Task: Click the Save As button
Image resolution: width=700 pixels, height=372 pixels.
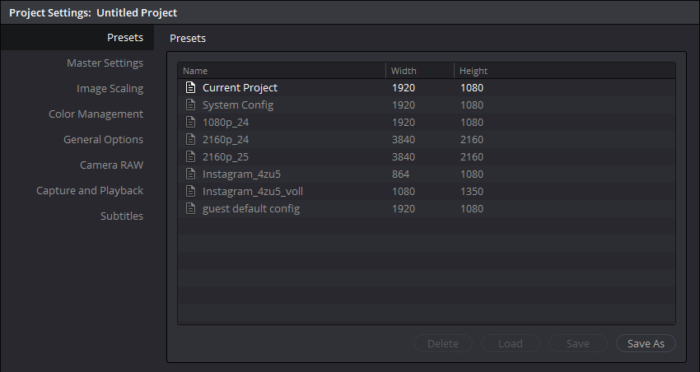Action: click(x=646, y=343)
